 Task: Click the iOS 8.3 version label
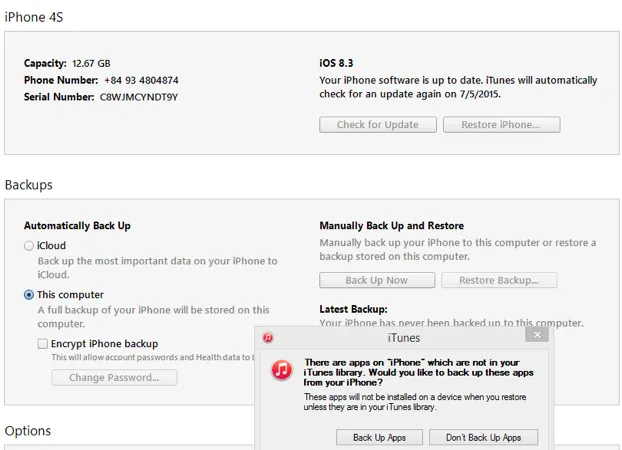tap(337, 63)
